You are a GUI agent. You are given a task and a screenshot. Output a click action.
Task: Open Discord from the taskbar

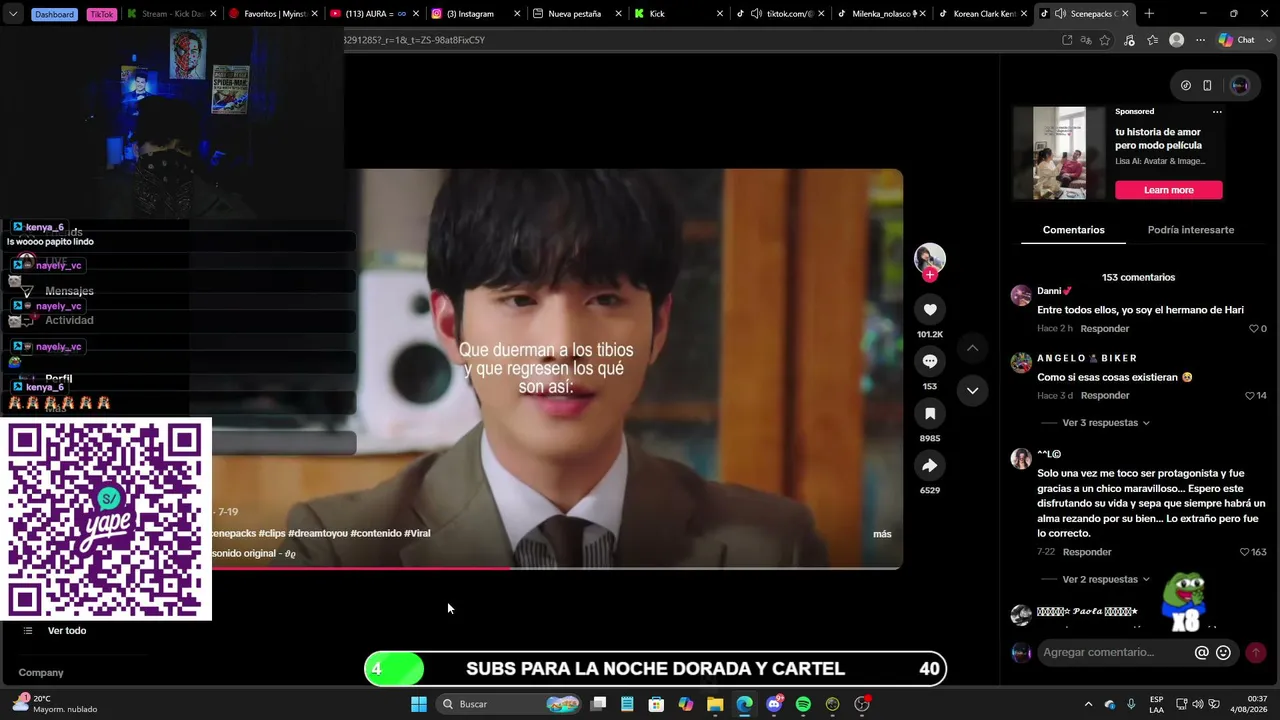(x=774, y=704)
